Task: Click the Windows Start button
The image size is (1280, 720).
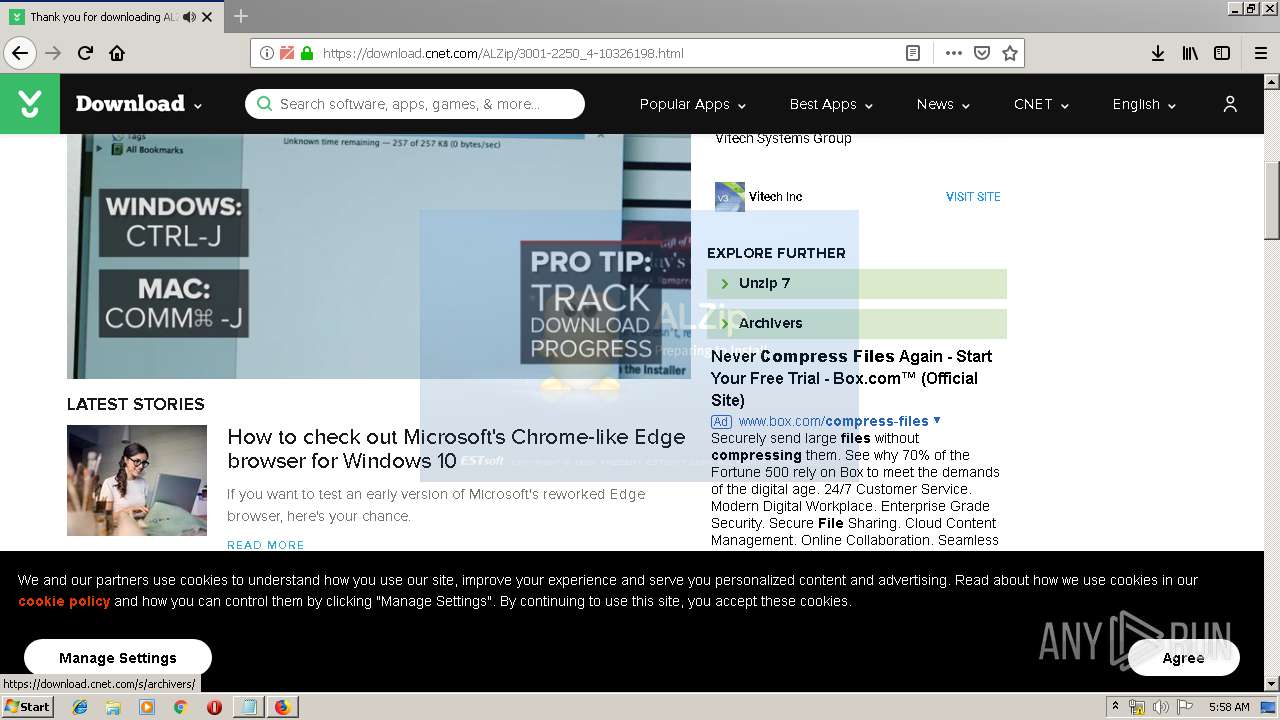Action: 27,707
